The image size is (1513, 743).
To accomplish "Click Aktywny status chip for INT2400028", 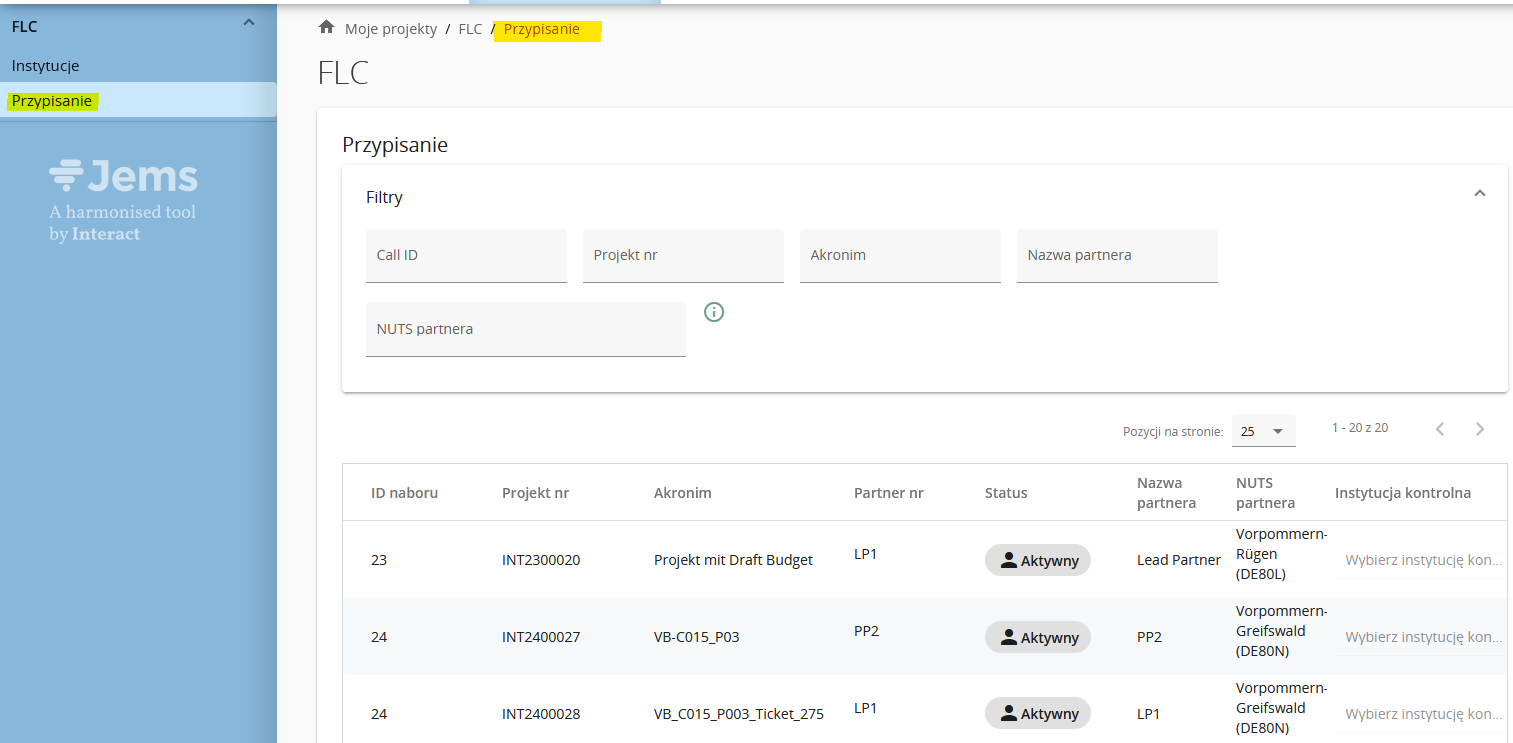I will (x=1037, y=713).
